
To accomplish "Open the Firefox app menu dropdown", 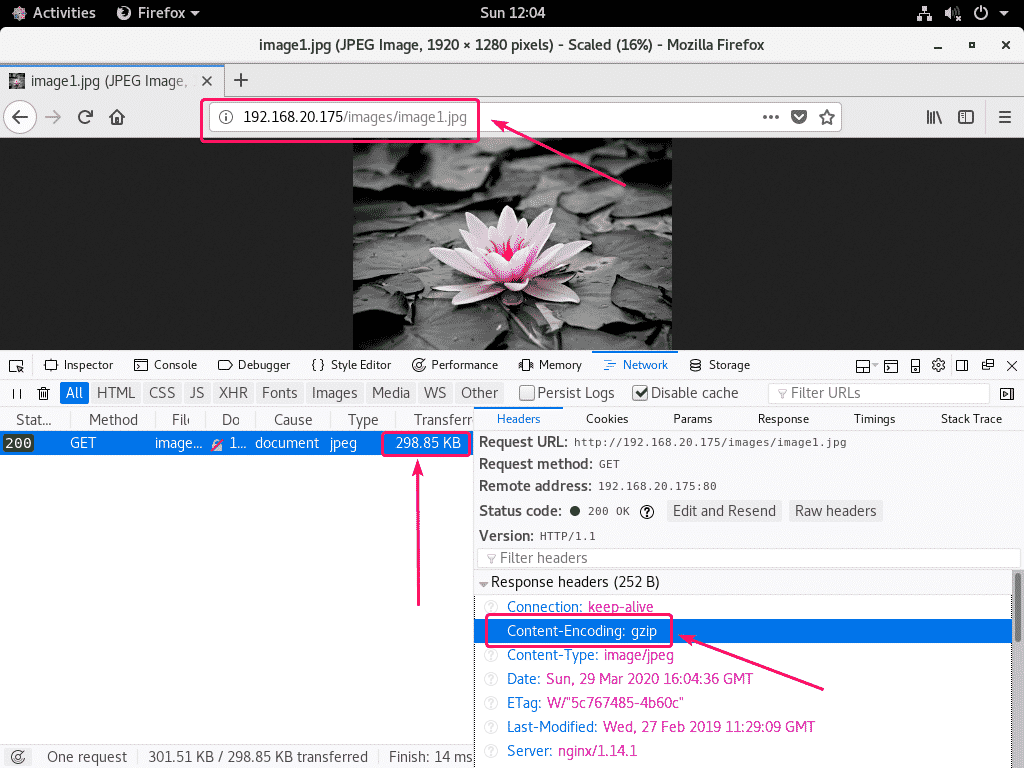I will [x=158, y=13].
